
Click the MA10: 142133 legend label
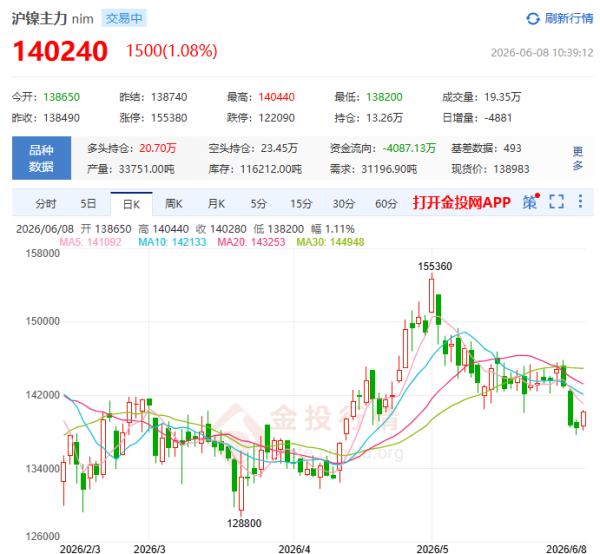[x=172, y=242]
